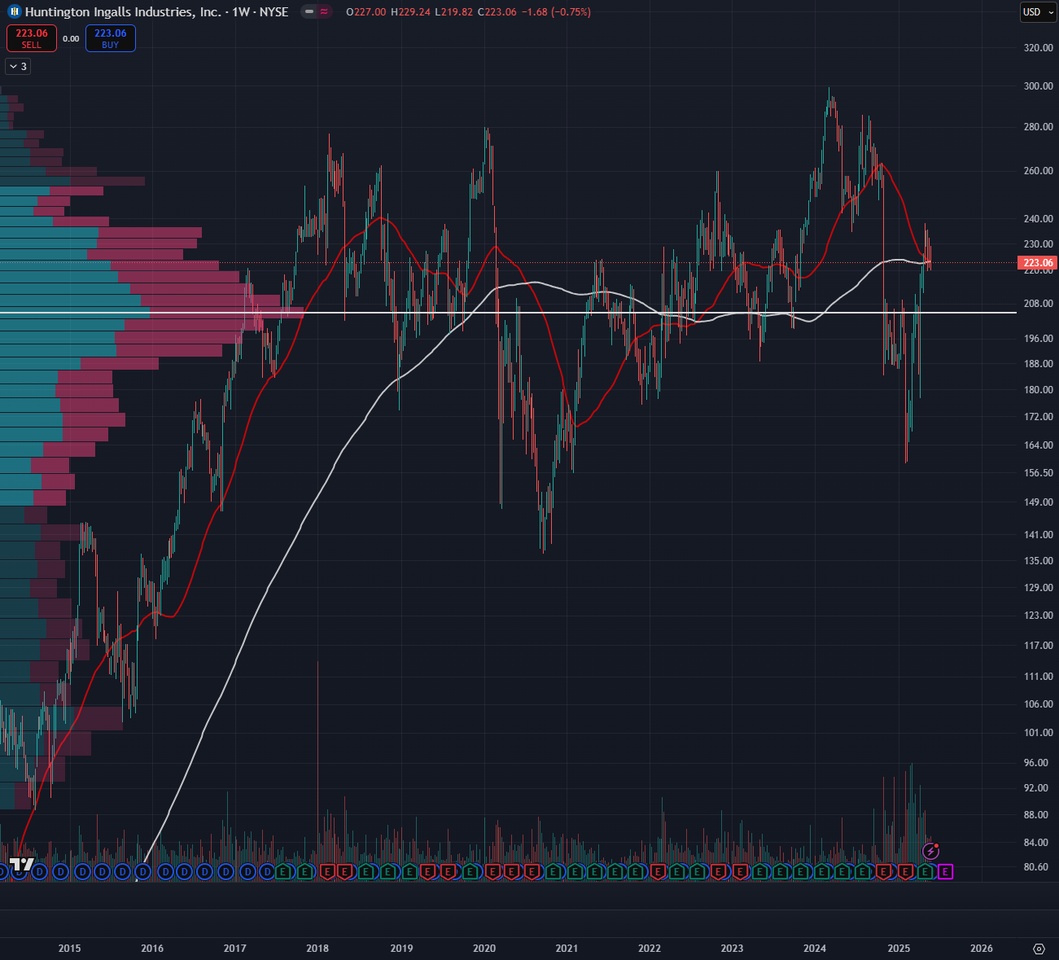Click the 2019 label on time axis
Viewport: 1059px width, 960px height.
tap(401, 949)
